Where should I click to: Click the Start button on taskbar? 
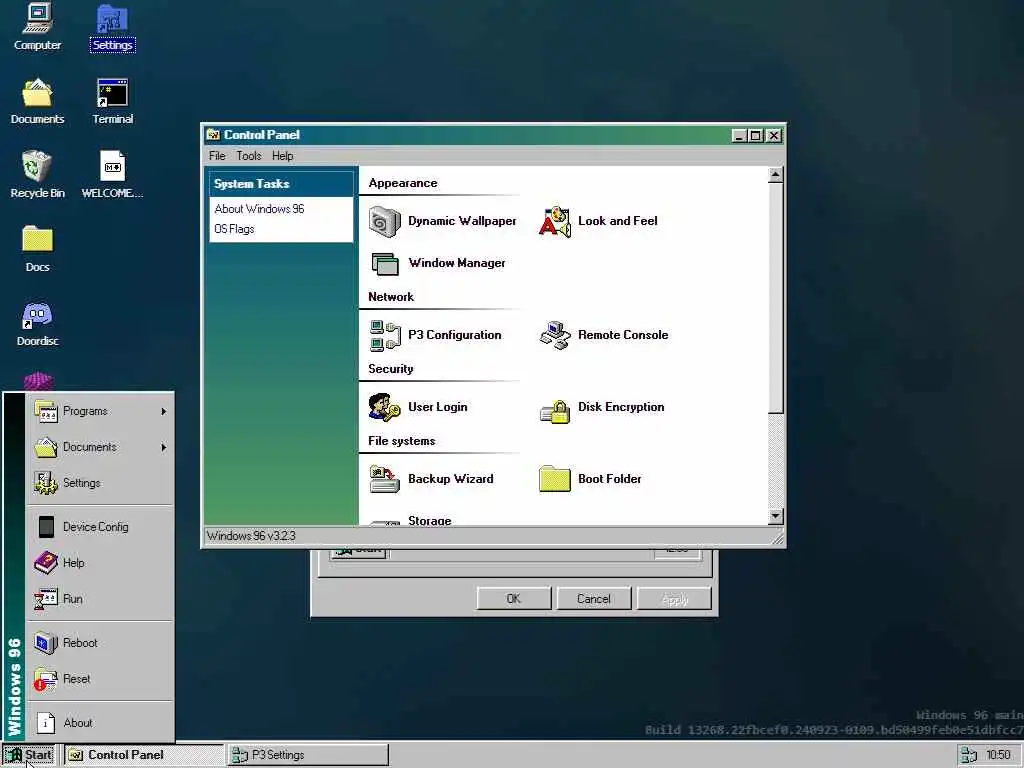30,755
